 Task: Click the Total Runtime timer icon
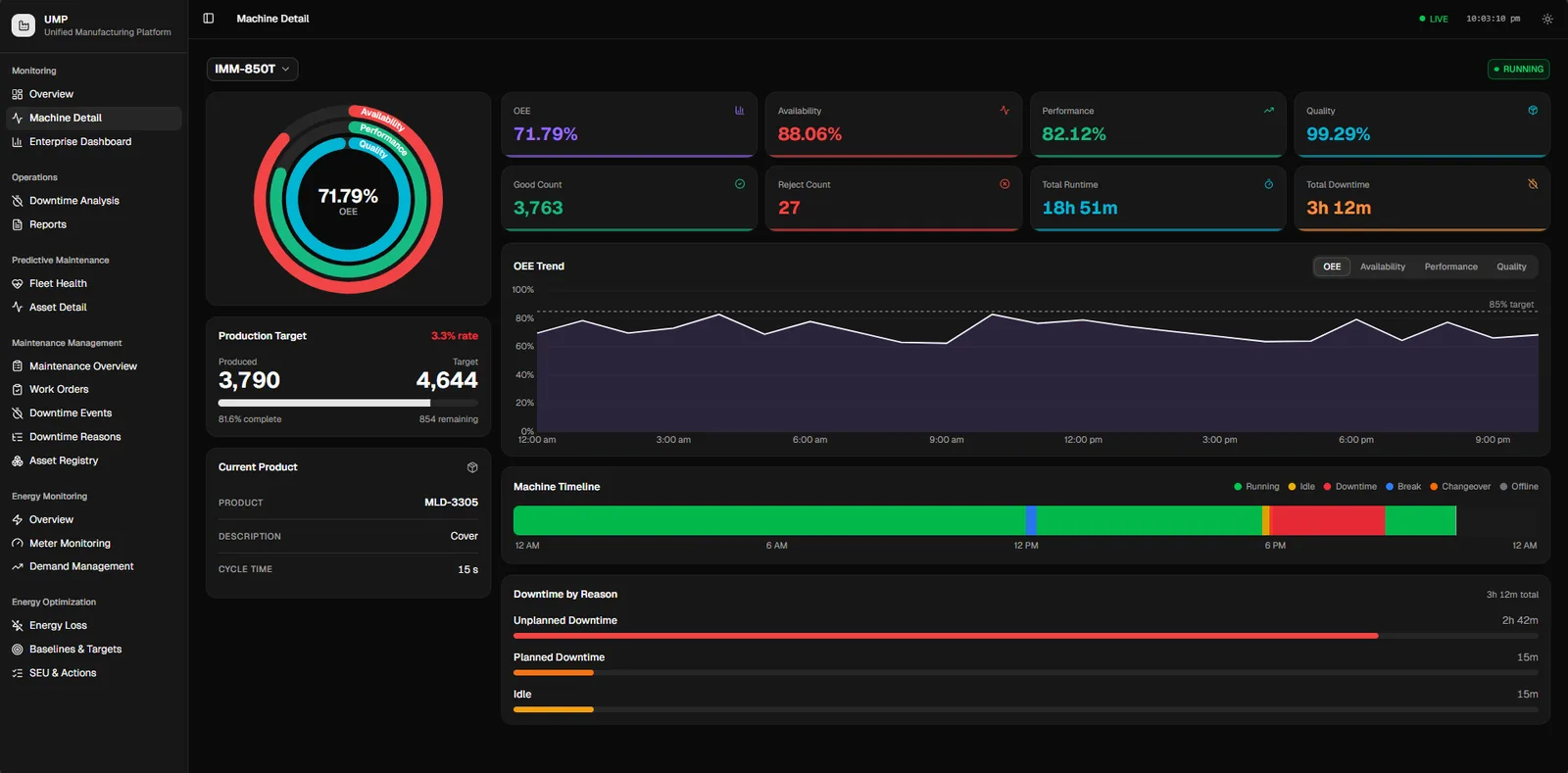[x=1269, y=183]
